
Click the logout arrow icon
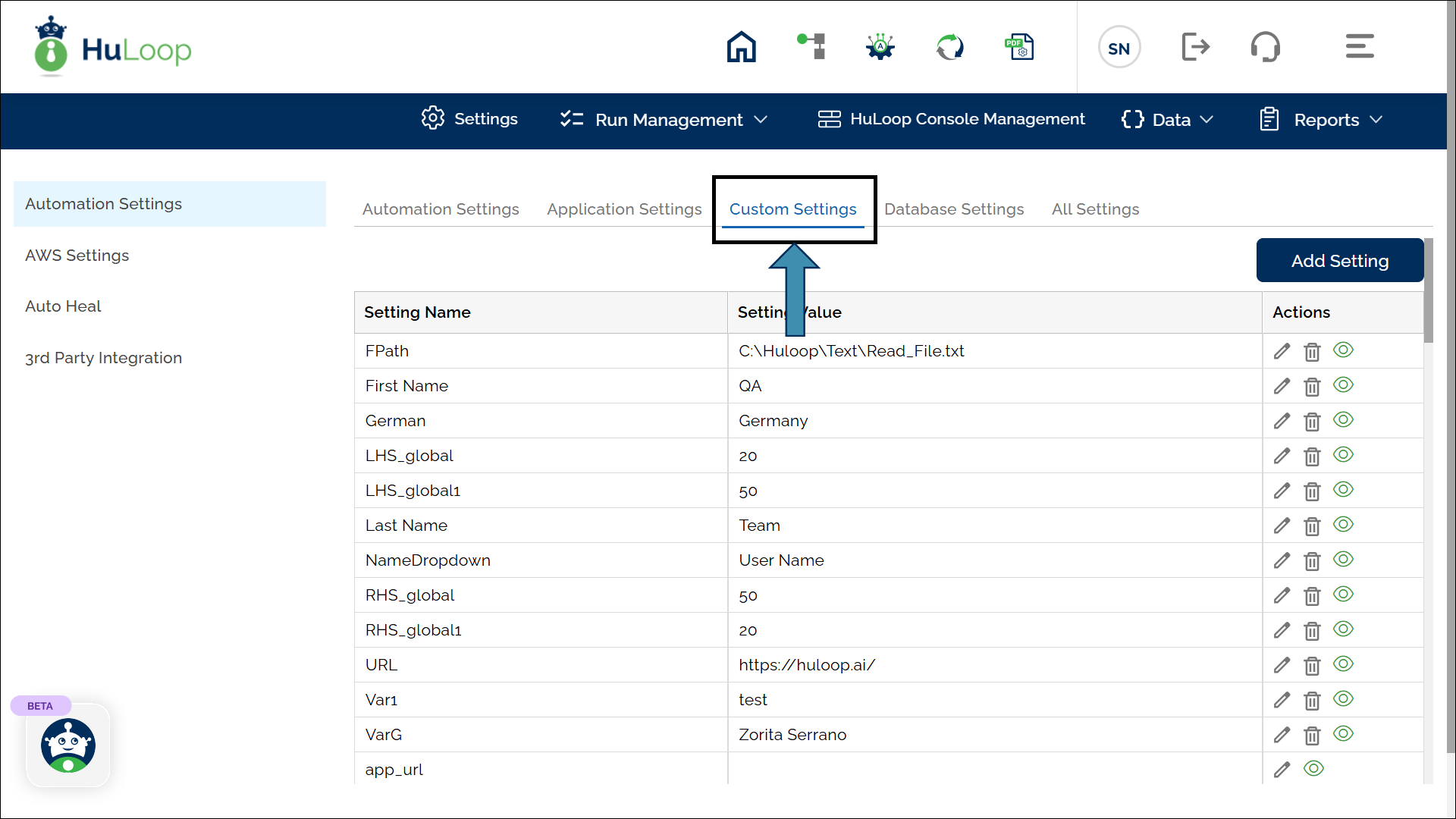click(x=1195, y=47)
